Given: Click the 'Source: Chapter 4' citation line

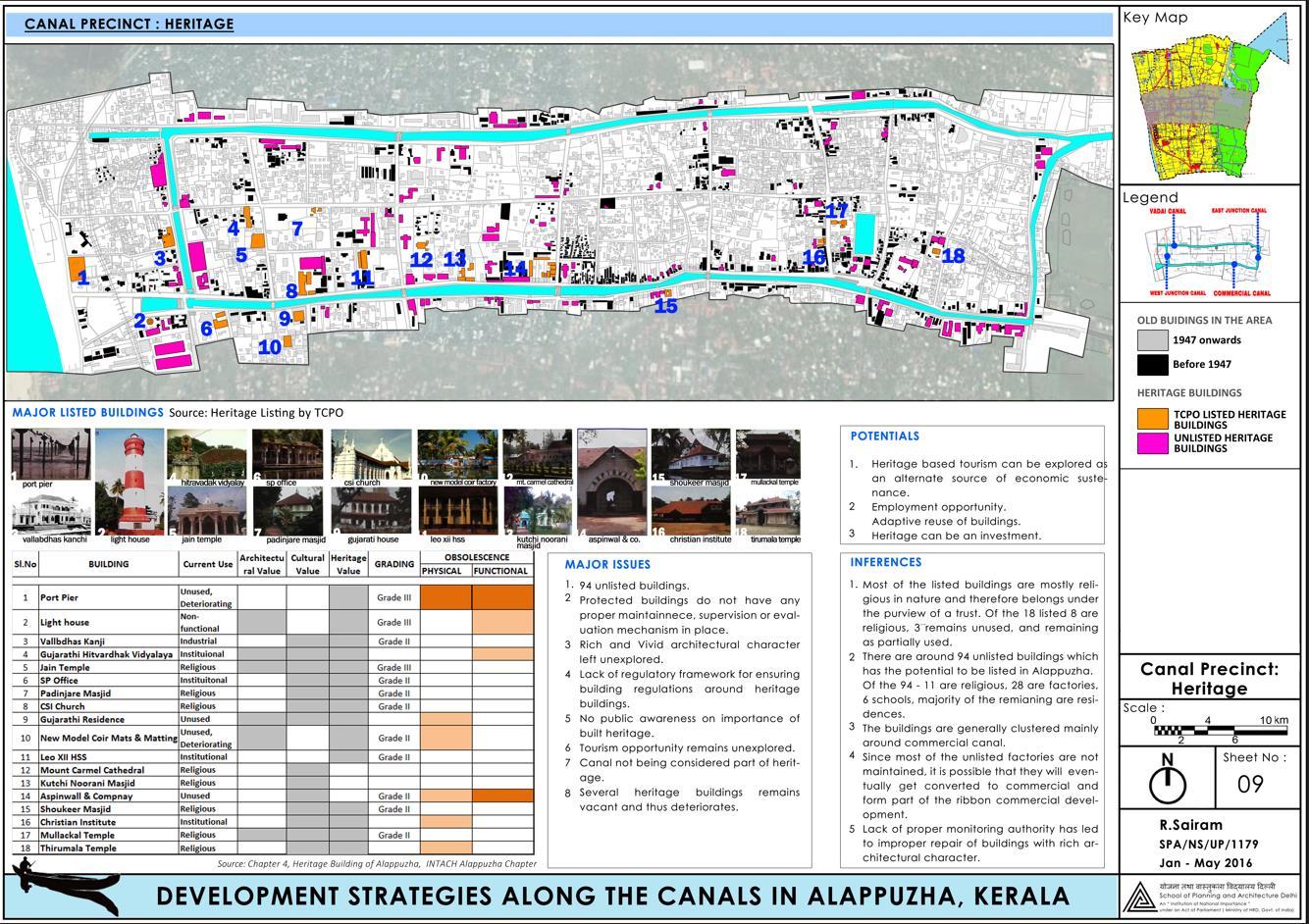Looking at the screenshot, I should (x=377, y=864).
